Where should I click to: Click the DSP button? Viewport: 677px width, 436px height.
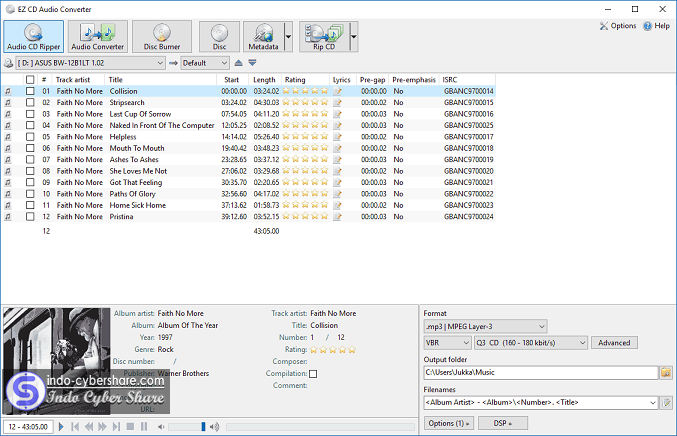503,423
